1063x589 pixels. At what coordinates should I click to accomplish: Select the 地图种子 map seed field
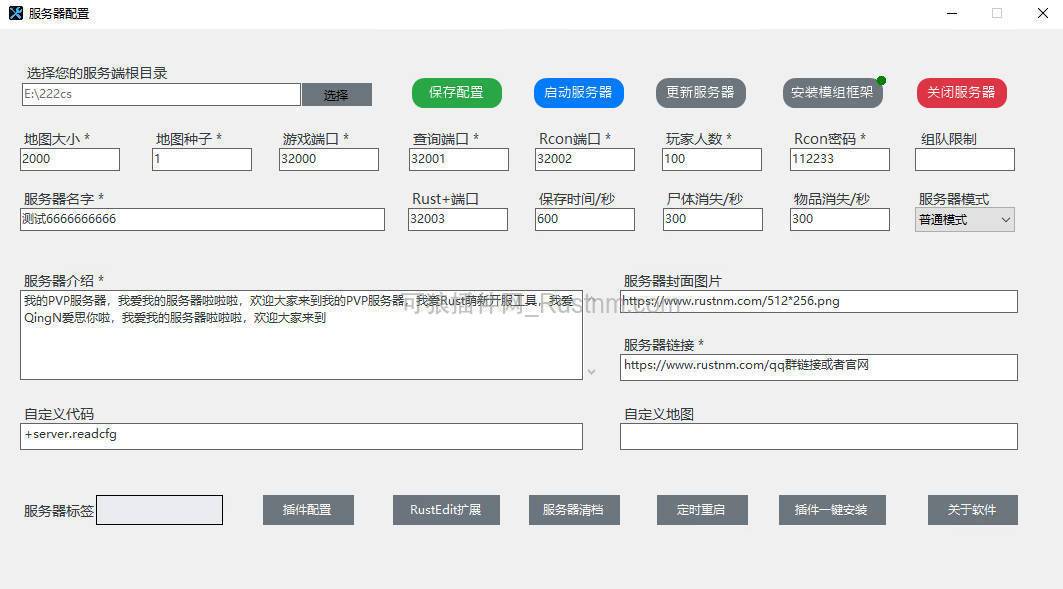(201, 159)
